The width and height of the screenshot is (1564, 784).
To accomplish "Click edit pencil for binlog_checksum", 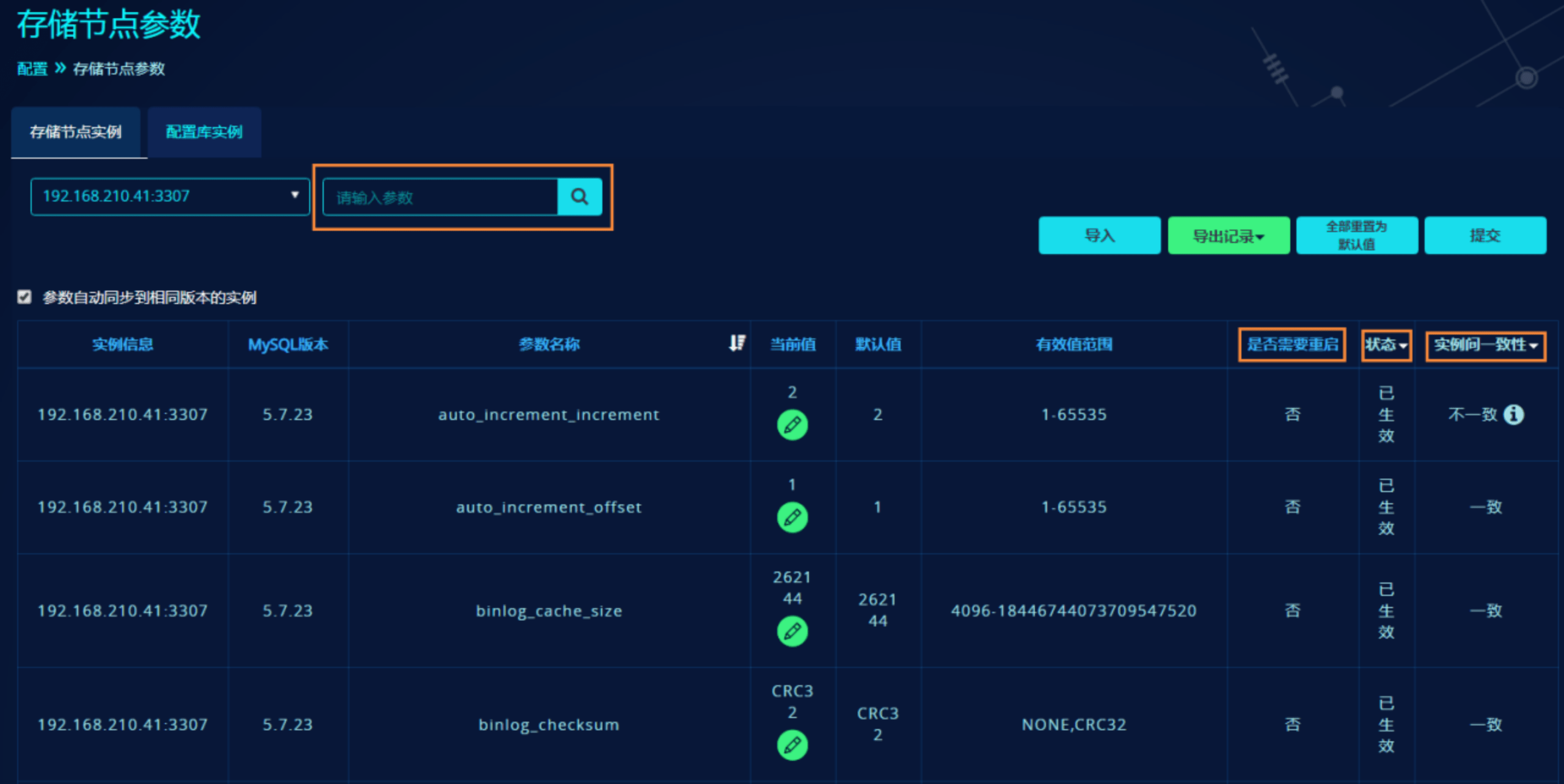I will (792, 745).
